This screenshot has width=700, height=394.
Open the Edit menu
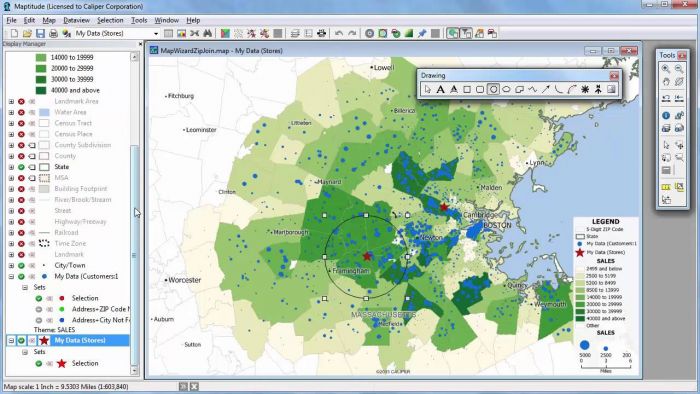click(29, 21)
